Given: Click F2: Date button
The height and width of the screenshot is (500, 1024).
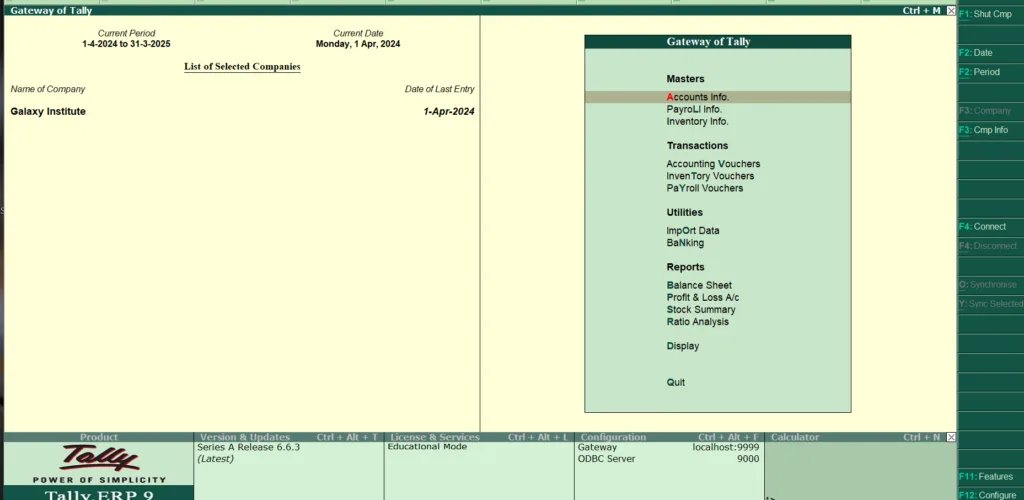Looking at the screenshot, I should [x=990, y=53].
